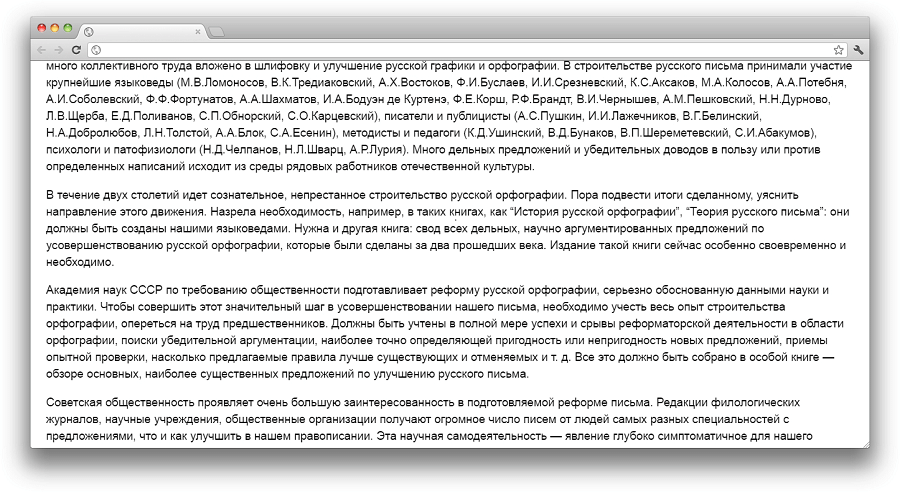Click the name "С.И.Абакумов"
The width and height of the screenshot is (900, 492).
773,133
